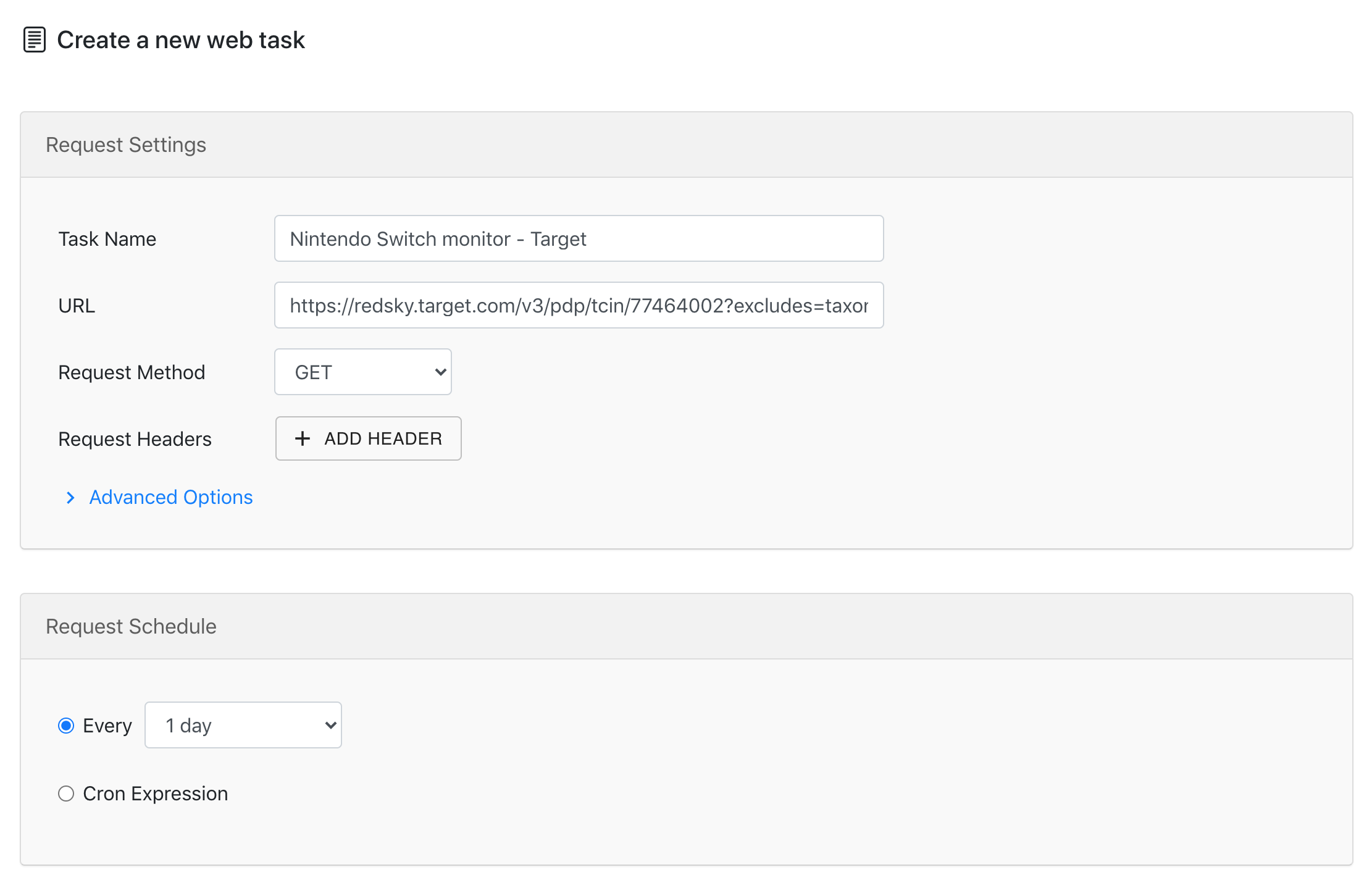The height and width of the screenshot is (888, 1372).
Task: Click the URL label text
Action: tap(77, 306)
